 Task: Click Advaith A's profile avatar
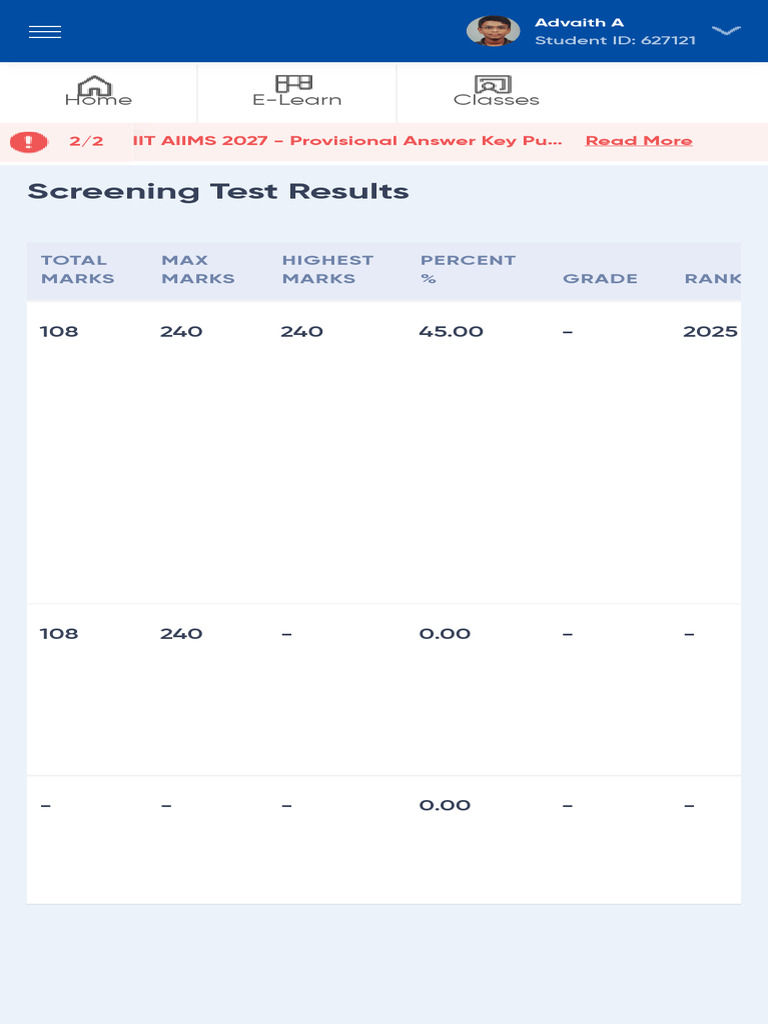493,31
